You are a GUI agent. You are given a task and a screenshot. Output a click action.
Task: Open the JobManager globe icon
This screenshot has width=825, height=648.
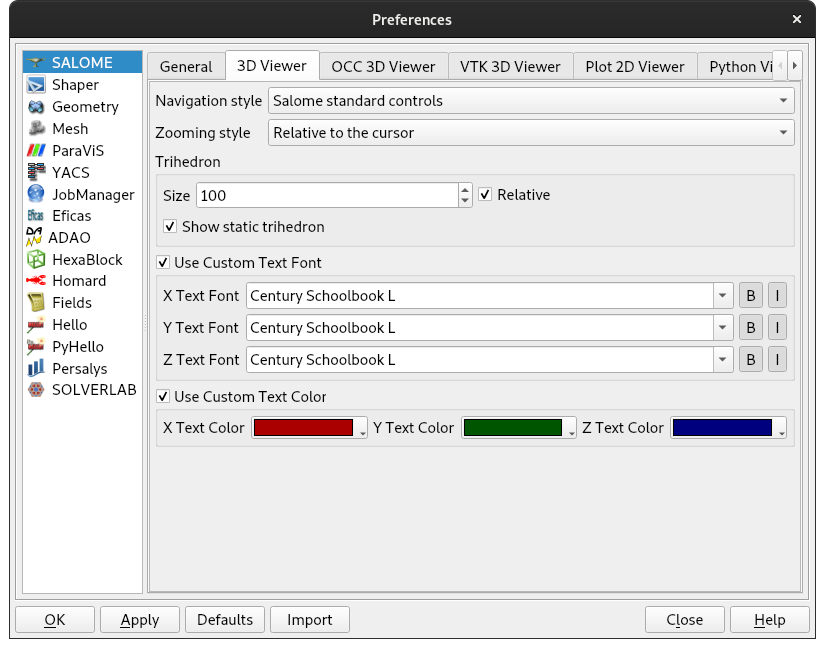point(36,194)
